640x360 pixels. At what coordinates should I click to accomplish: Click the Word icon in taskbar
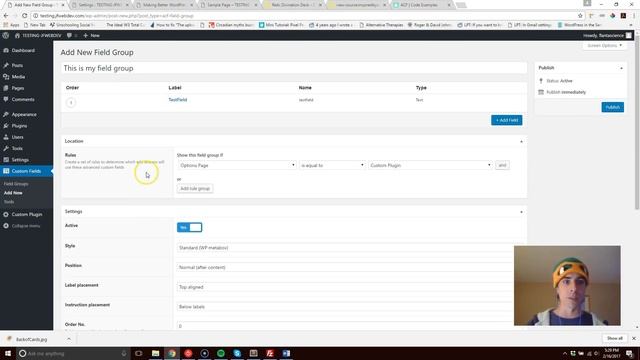(x=286, y=353)
